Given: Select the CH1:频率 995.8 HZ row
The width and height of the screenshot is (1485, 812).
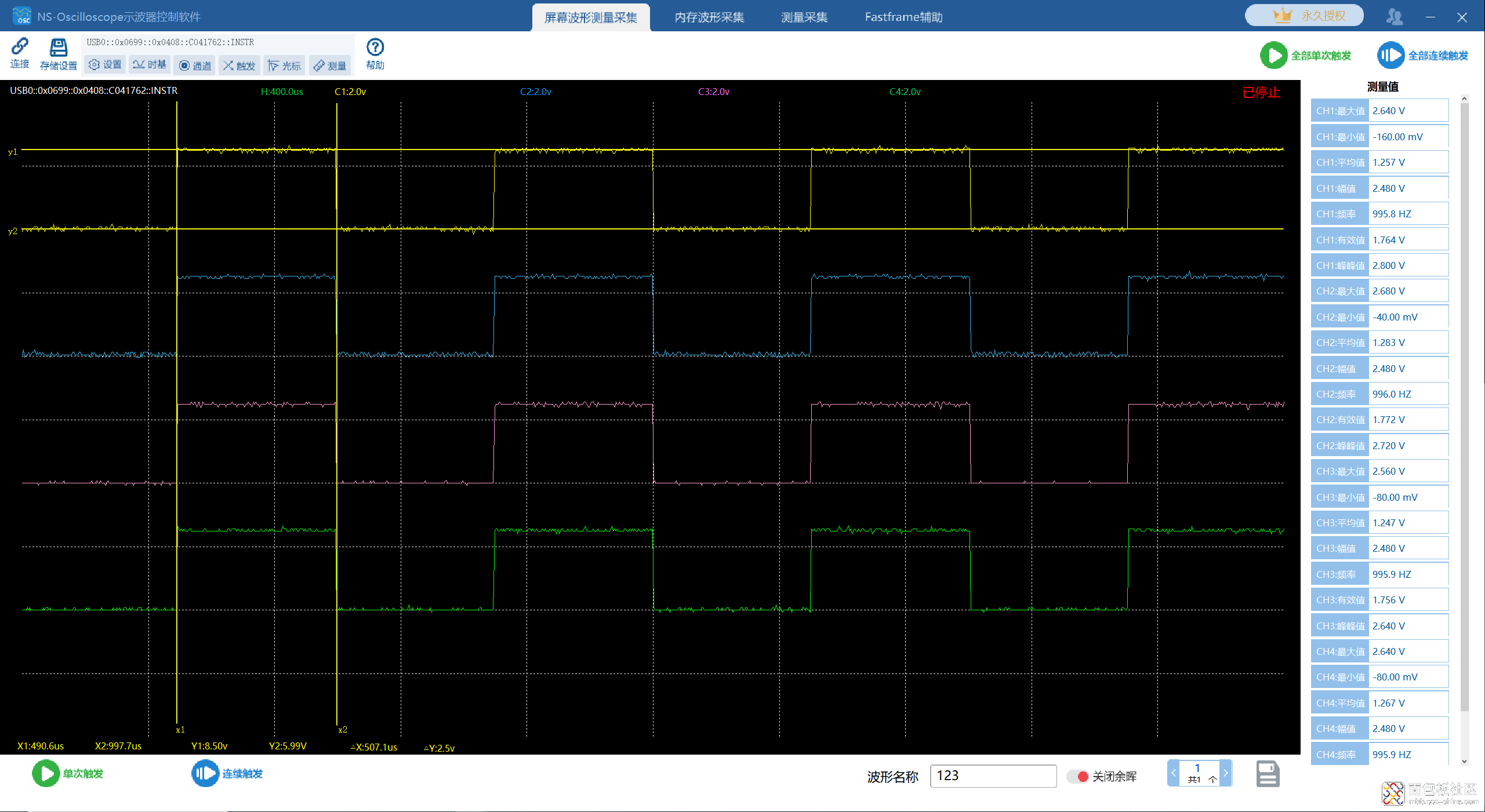Looking at the screenshot, I should 1379,214.
